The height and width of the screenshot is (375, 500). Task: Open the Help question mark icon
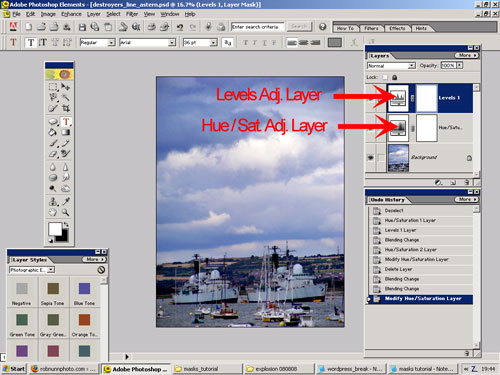322,27
